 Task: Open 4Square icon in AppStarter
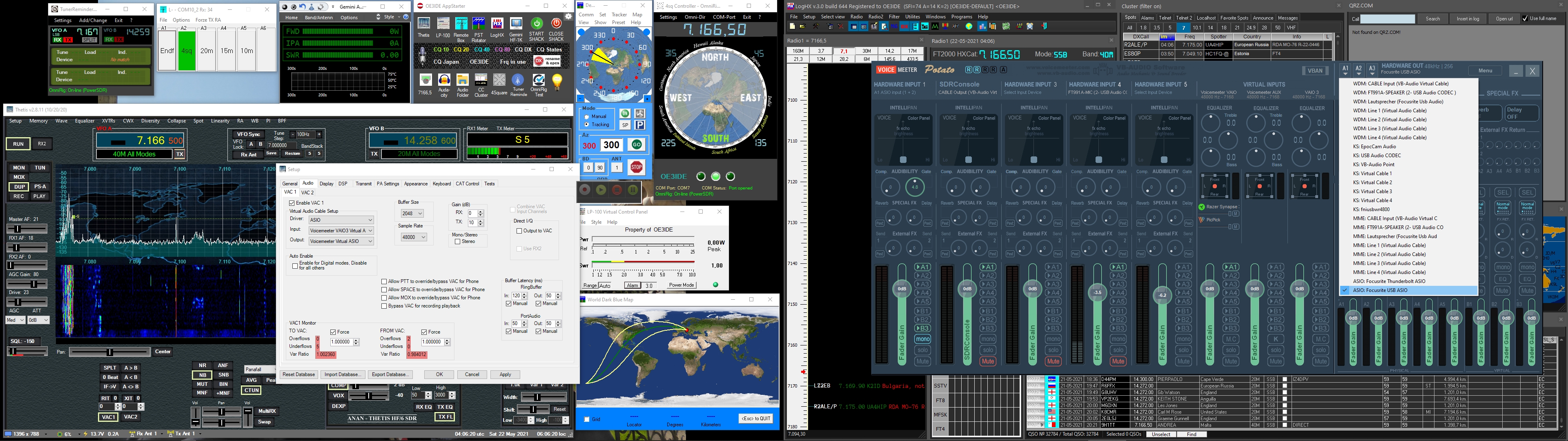click(x=499, y=80)
